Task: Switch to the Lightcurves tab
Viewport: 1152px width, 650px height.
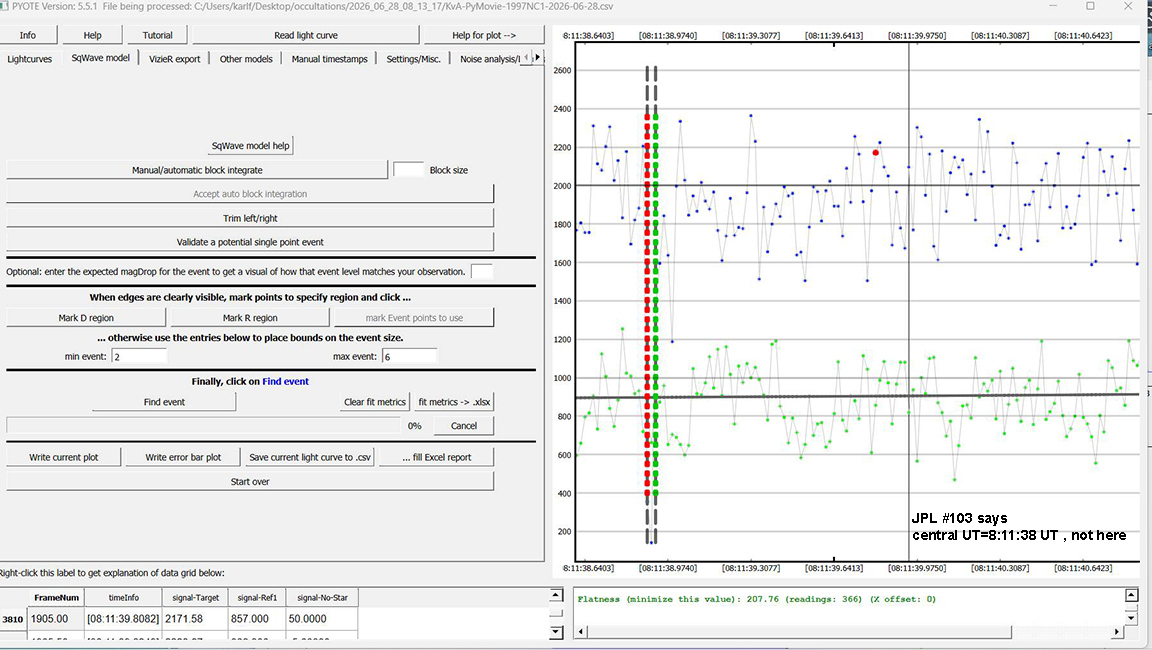Action: [x=30, y=59]
